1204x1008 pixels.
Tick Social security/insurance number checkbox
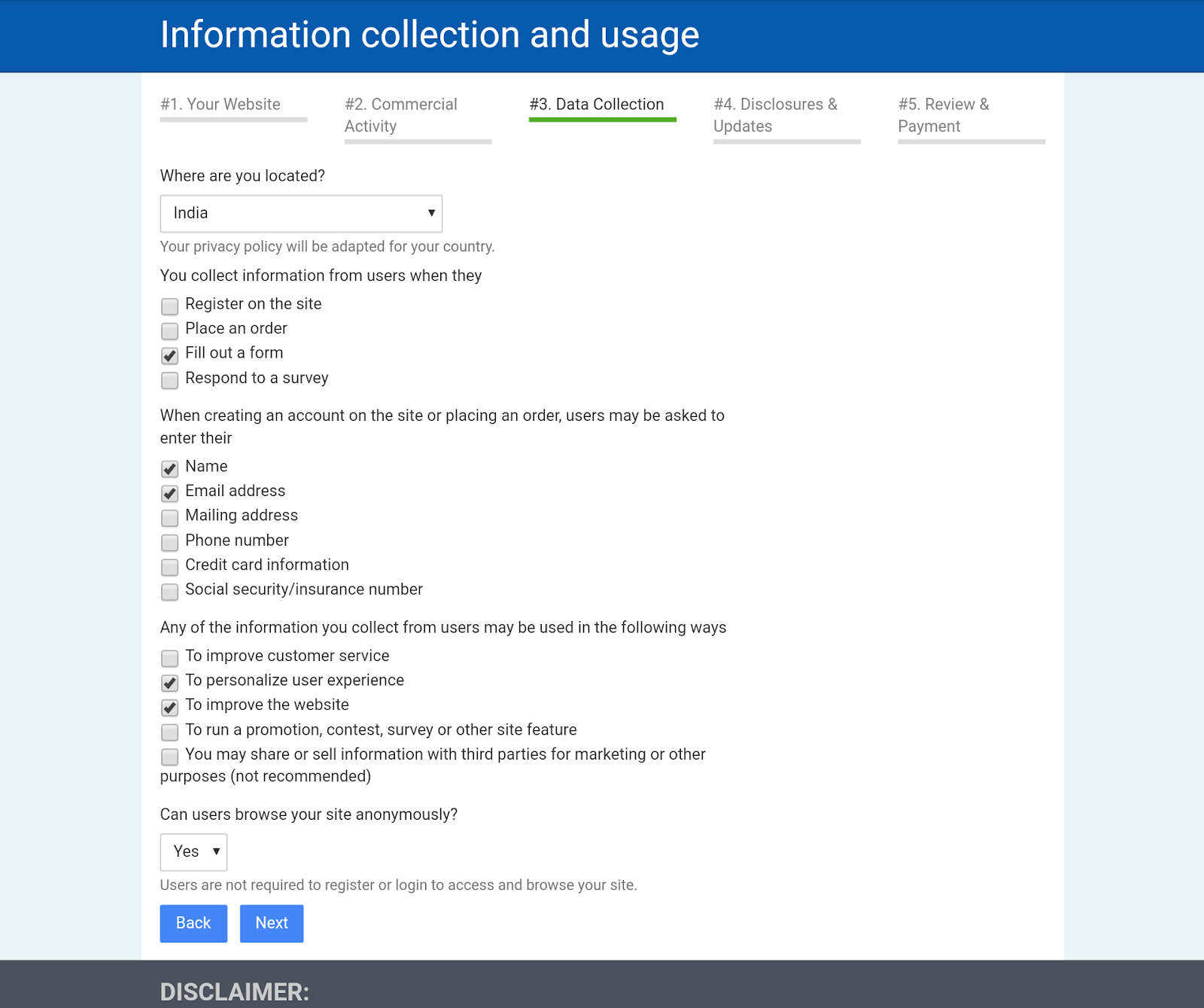point(170,592)
